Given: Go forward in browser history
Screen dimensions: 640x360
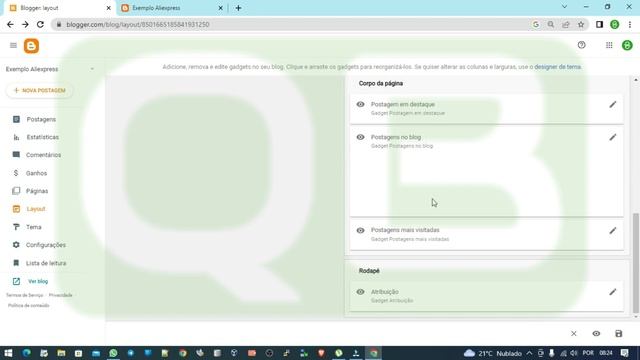Looking at the screenshot, I should pos(25,24).
